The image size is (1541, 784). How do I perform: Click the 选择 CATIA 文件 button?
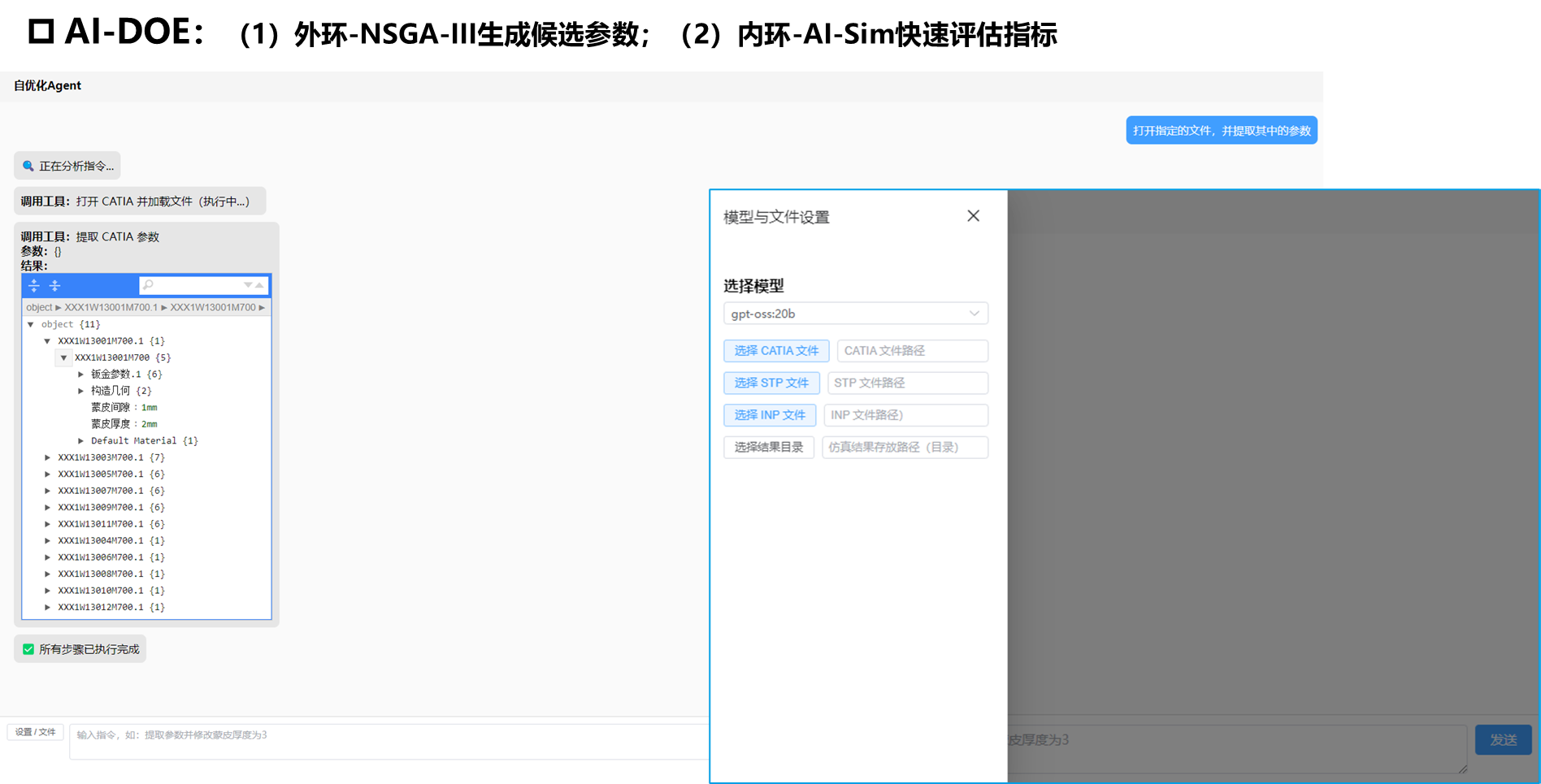tap(775, 351)
